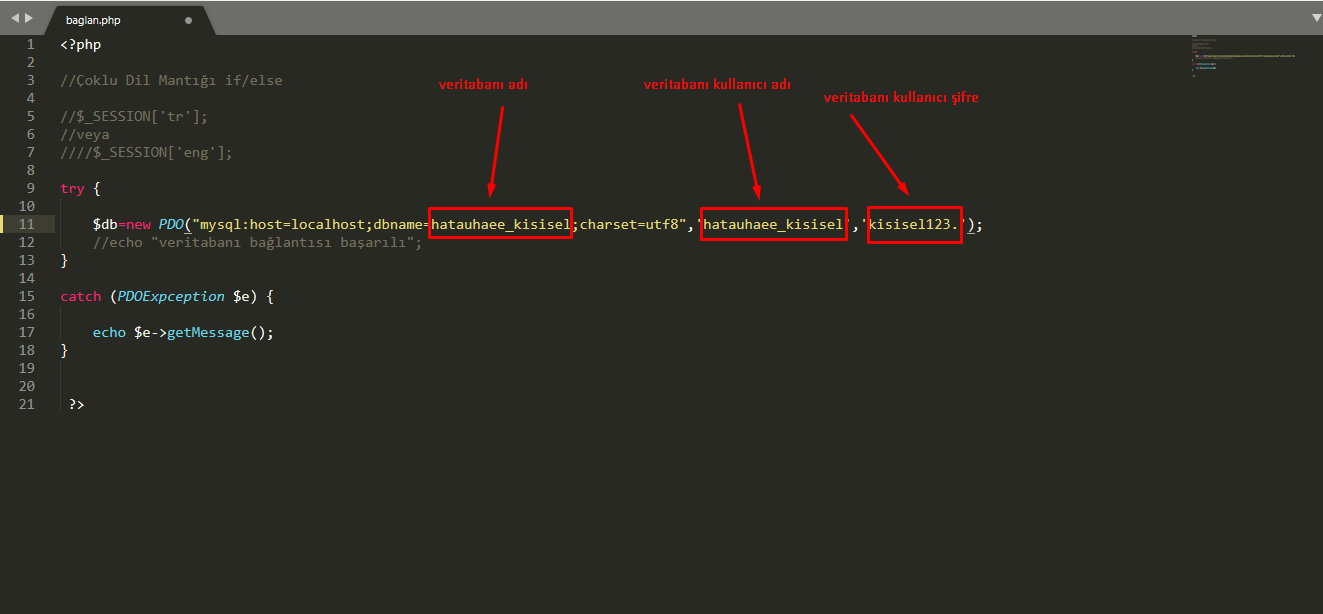Click the code minimap preview

[1244, 55]
